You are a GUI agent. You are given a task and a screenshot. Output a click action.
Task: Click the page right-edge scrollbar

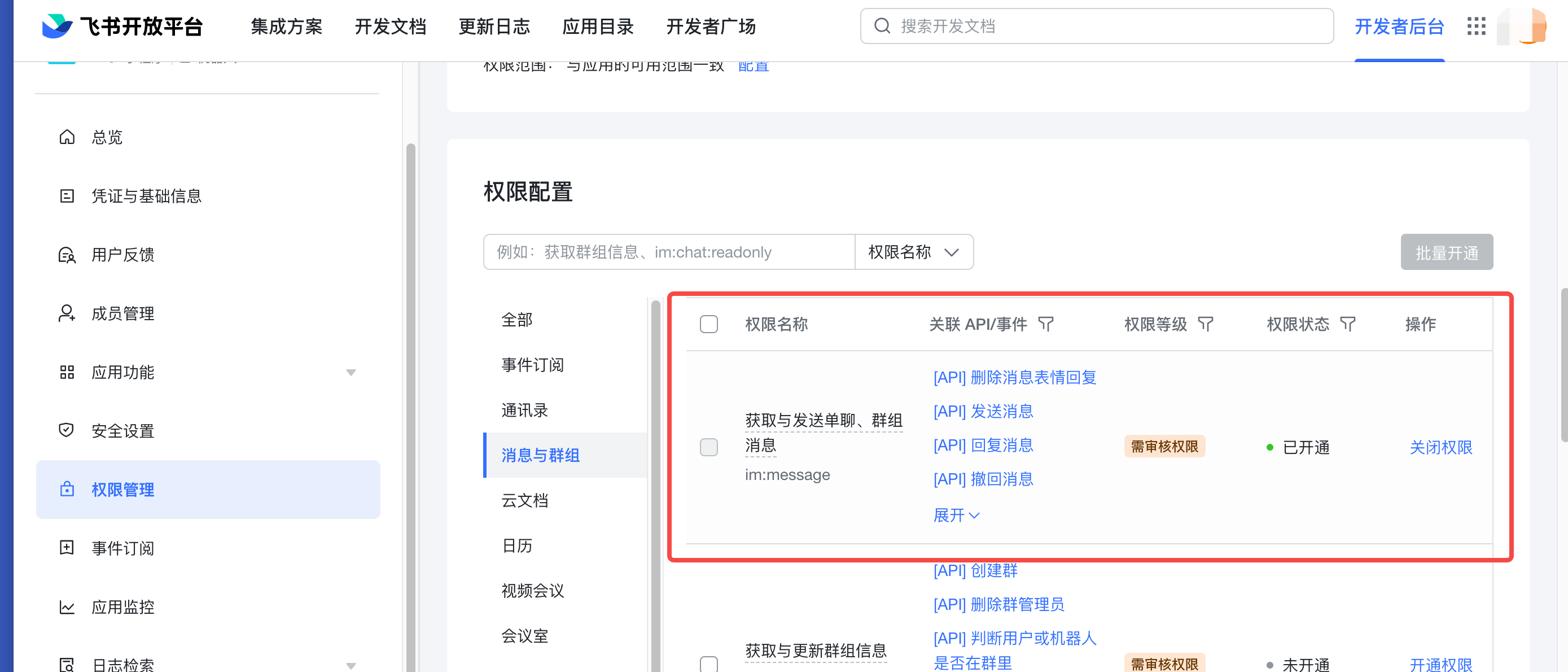1563,364
